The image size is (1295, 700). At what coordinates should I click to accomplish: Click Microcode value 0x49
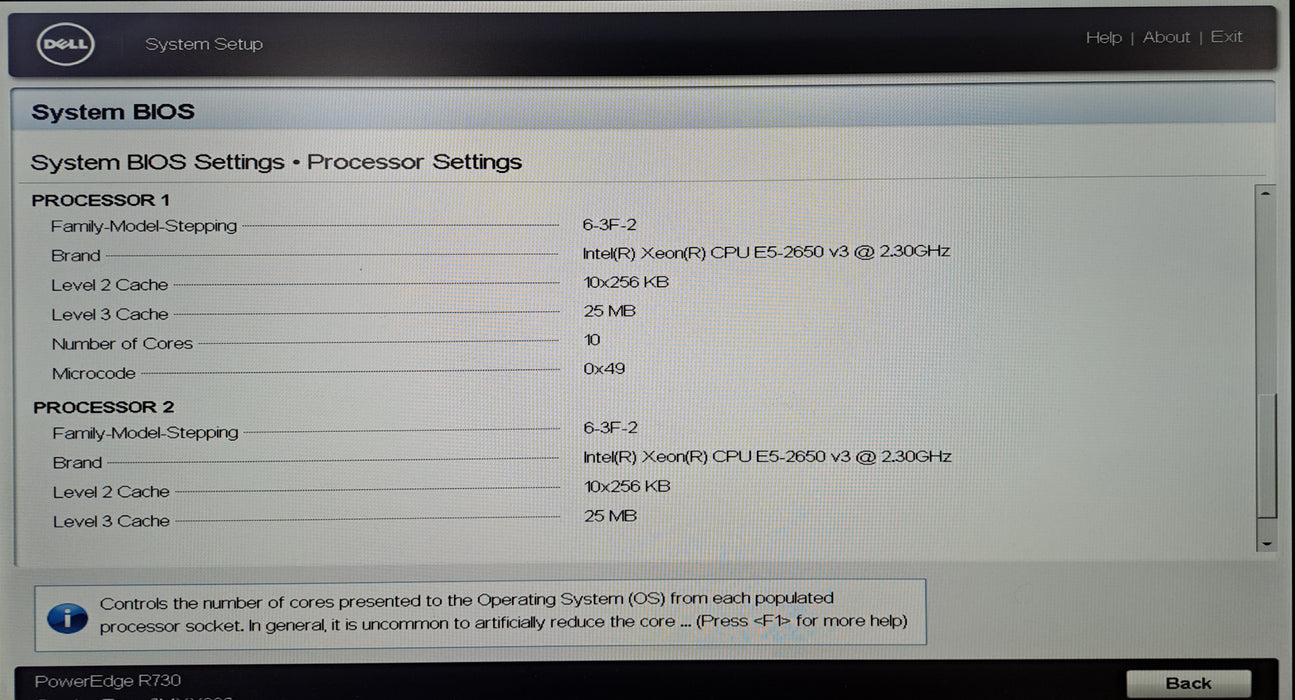tap(604, 368)
